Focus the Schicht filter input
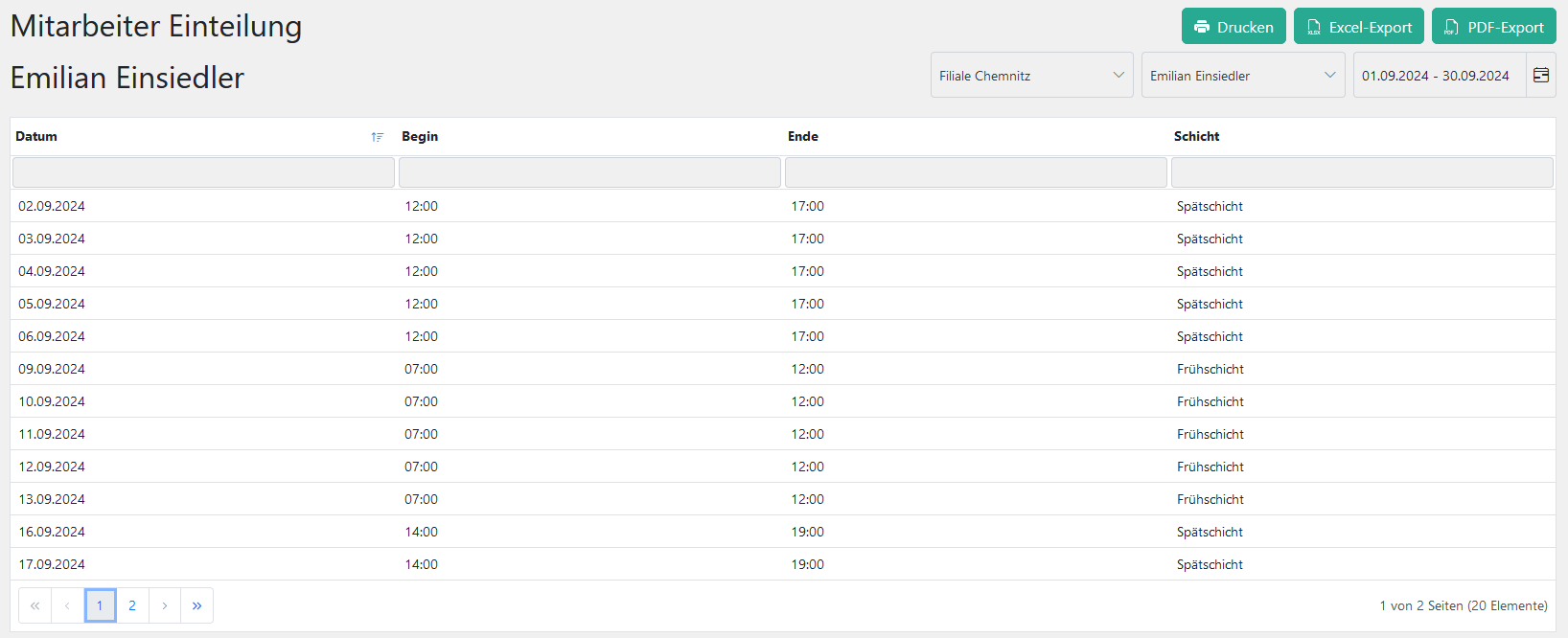Viewport: 1568px width, 638px height. [x=1362, y=172]
